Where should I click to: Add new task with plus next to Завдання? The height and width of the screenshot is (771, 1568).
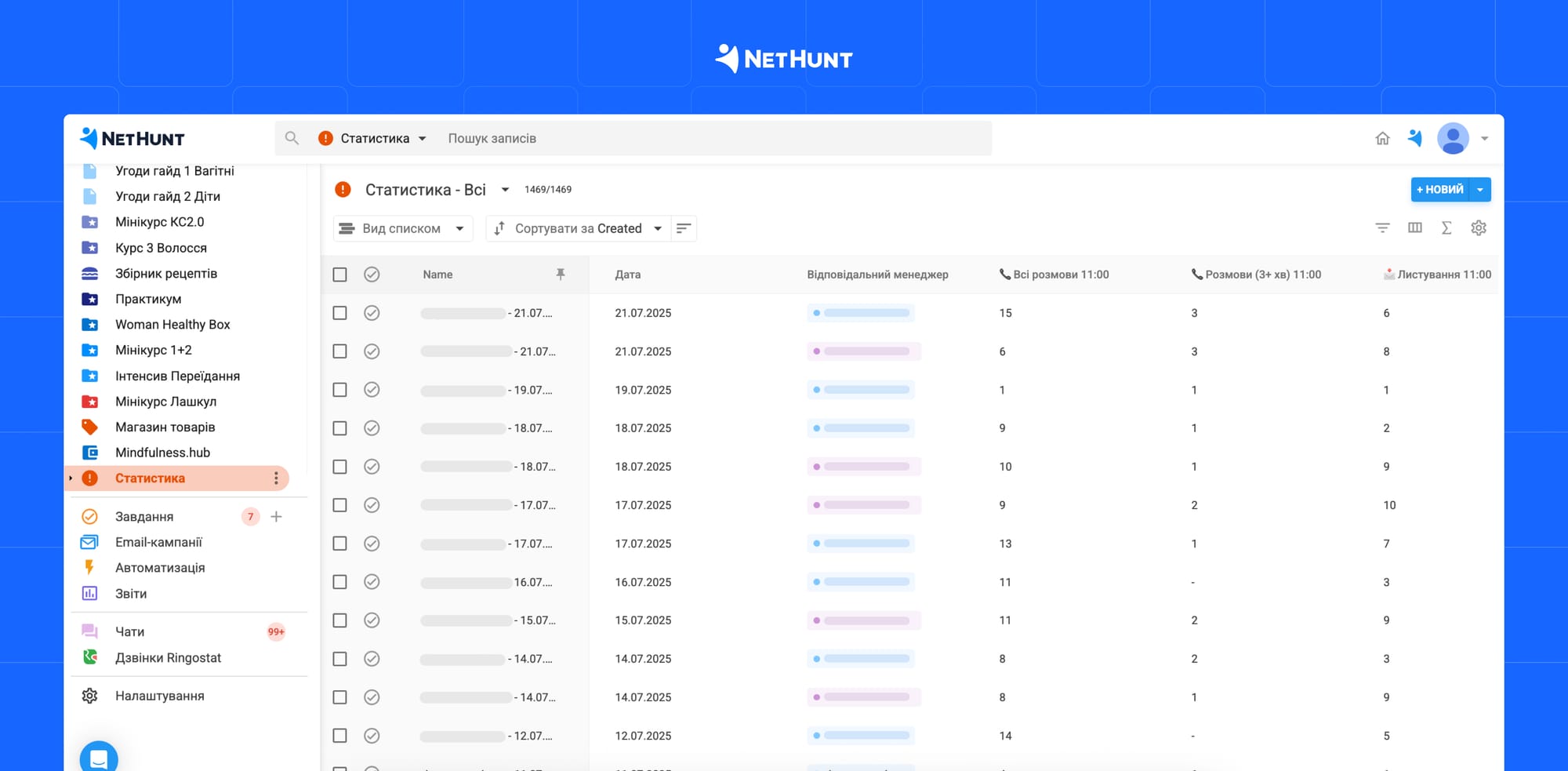click(x=276, y=516)
